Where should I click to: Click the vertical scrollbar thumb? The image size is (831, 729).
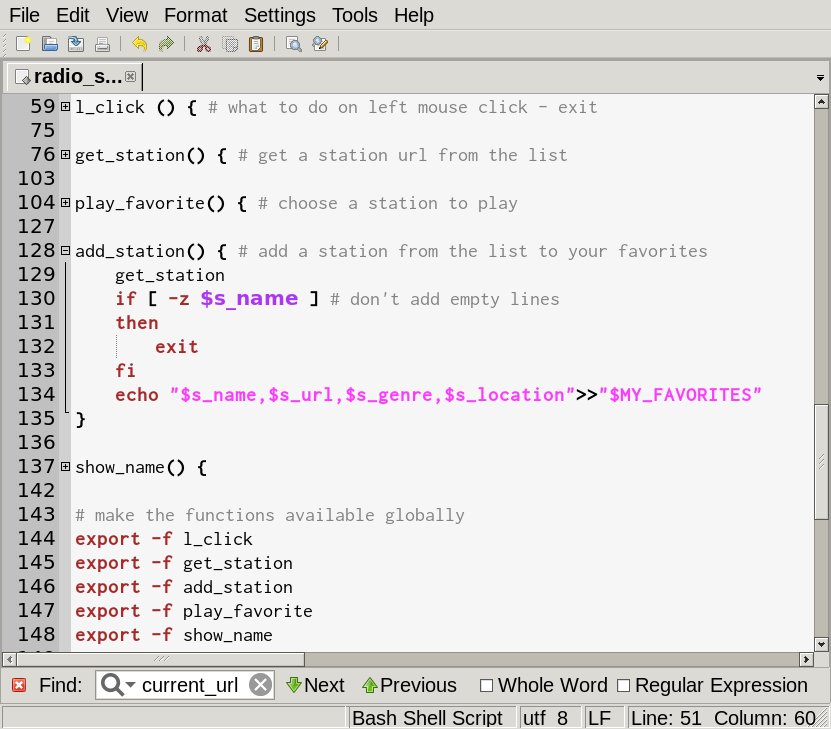tap(821, 462)
